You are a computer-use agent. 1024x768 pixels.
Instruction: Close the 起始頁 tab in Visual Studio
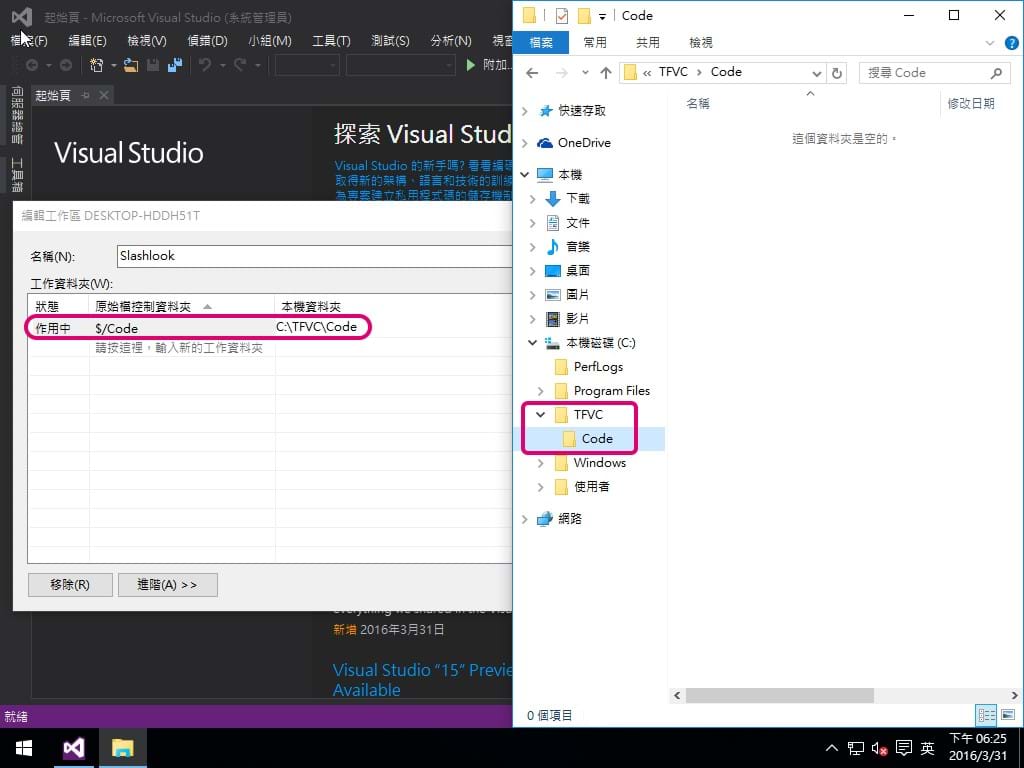tap(104, 95)
